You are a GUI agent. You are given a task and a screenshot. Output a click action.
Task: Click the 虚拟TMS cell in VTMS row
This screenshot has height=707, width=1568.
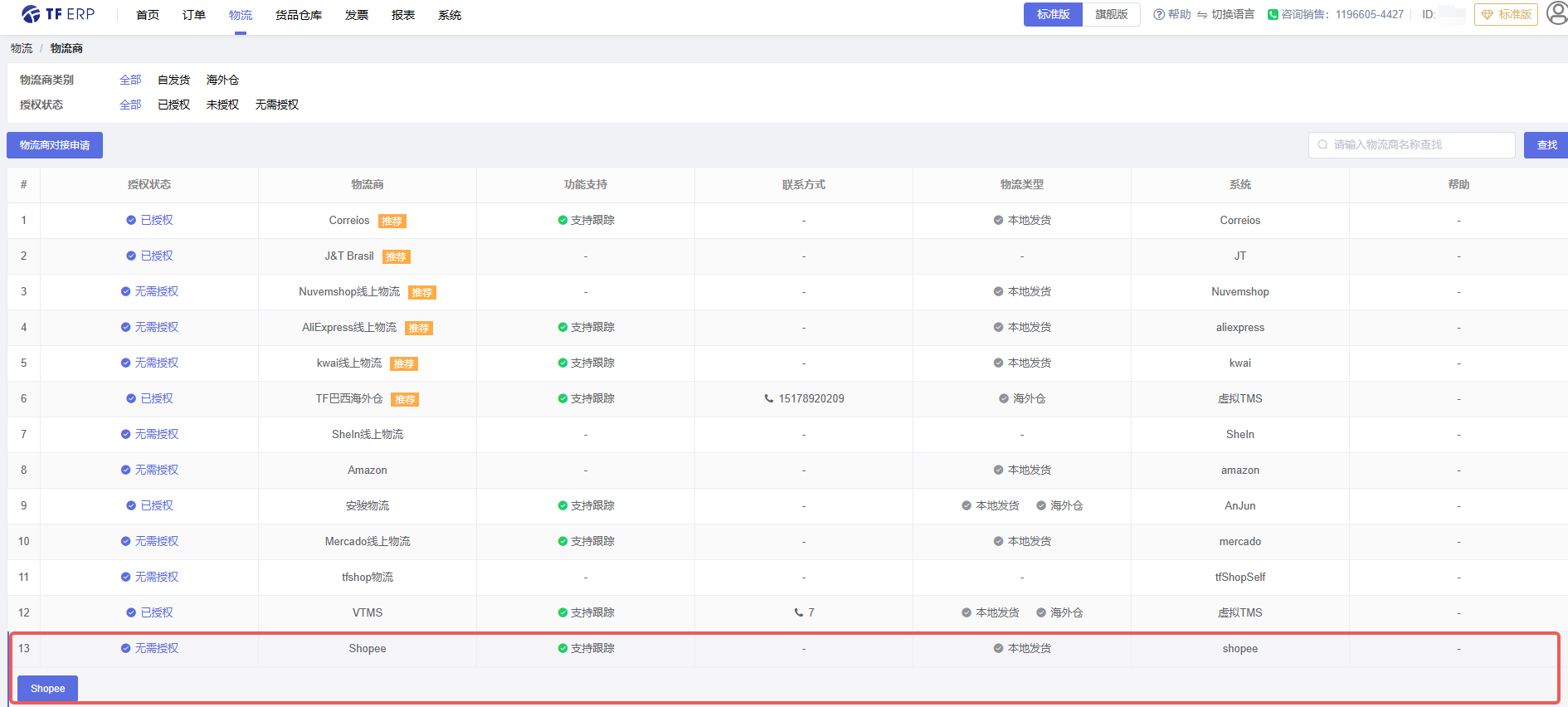click(1240, 612)
